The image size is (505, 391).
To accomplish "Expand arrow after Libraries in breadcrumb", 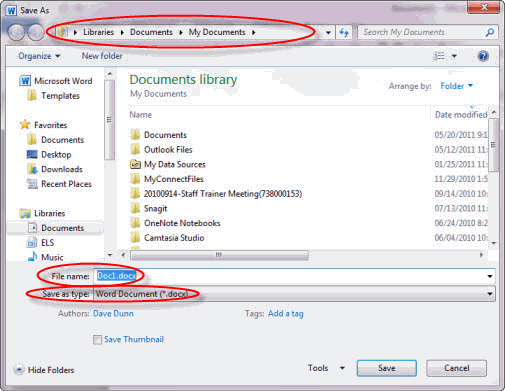I will [x=122, y=32].
